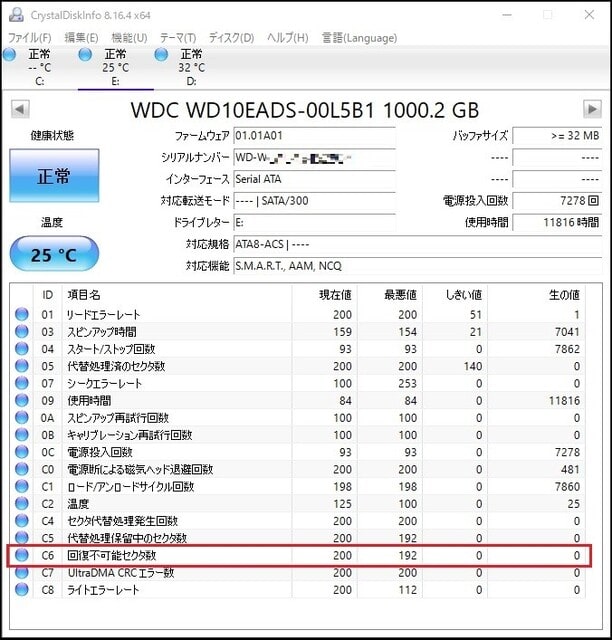Click raw value 7860 in C1 row
This screenshot has height=640, width=612.
point(567,487)
